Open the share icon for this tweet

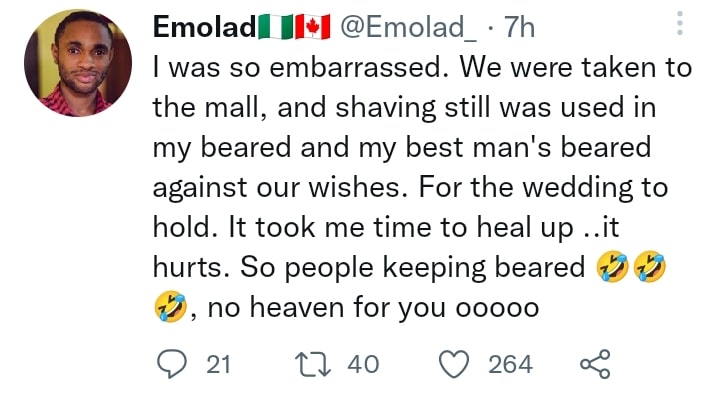595,364
